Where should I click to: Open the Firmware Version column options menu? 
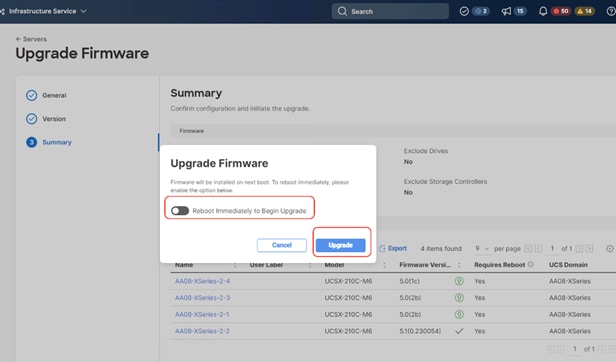[x=459, y=265]
